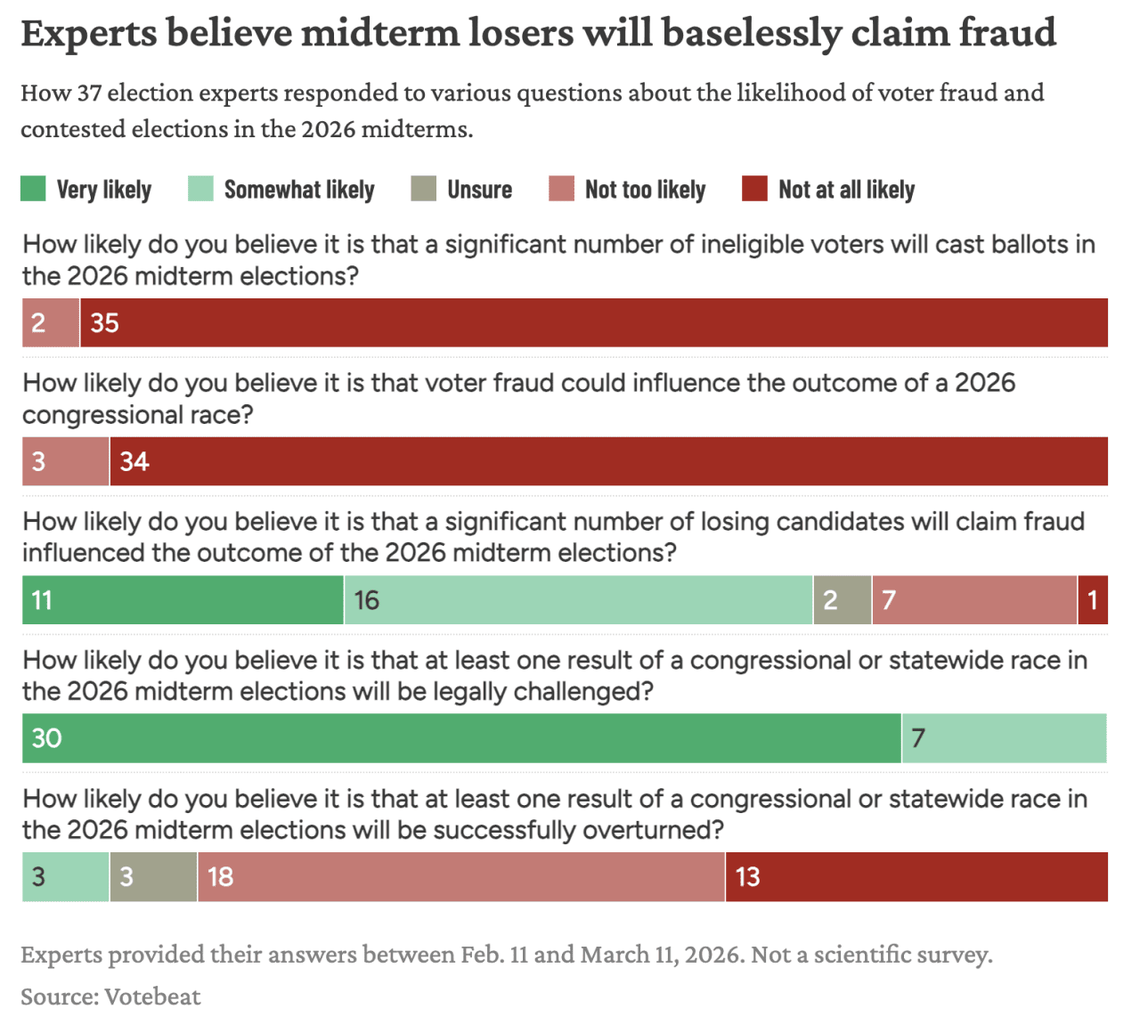
Task: Click the dark red segment labeled 13
Action: (916, 877)
